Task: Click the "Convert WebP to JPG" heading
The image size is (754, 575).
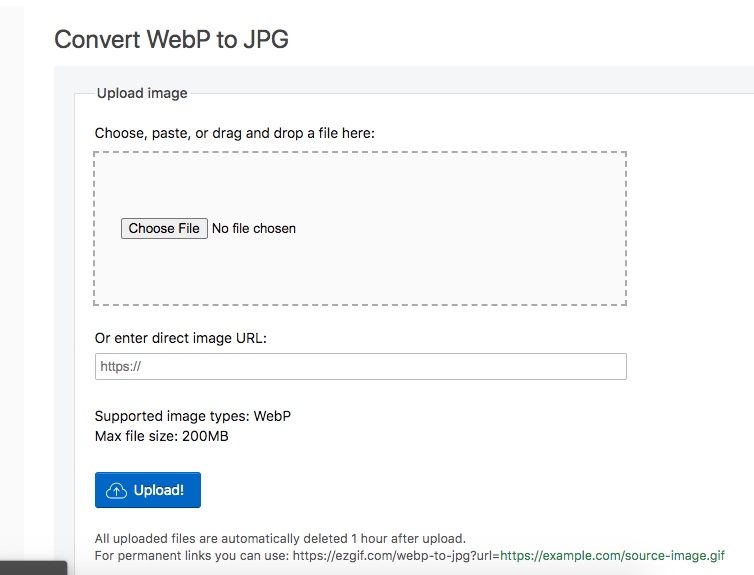Action: pos(171,39)
